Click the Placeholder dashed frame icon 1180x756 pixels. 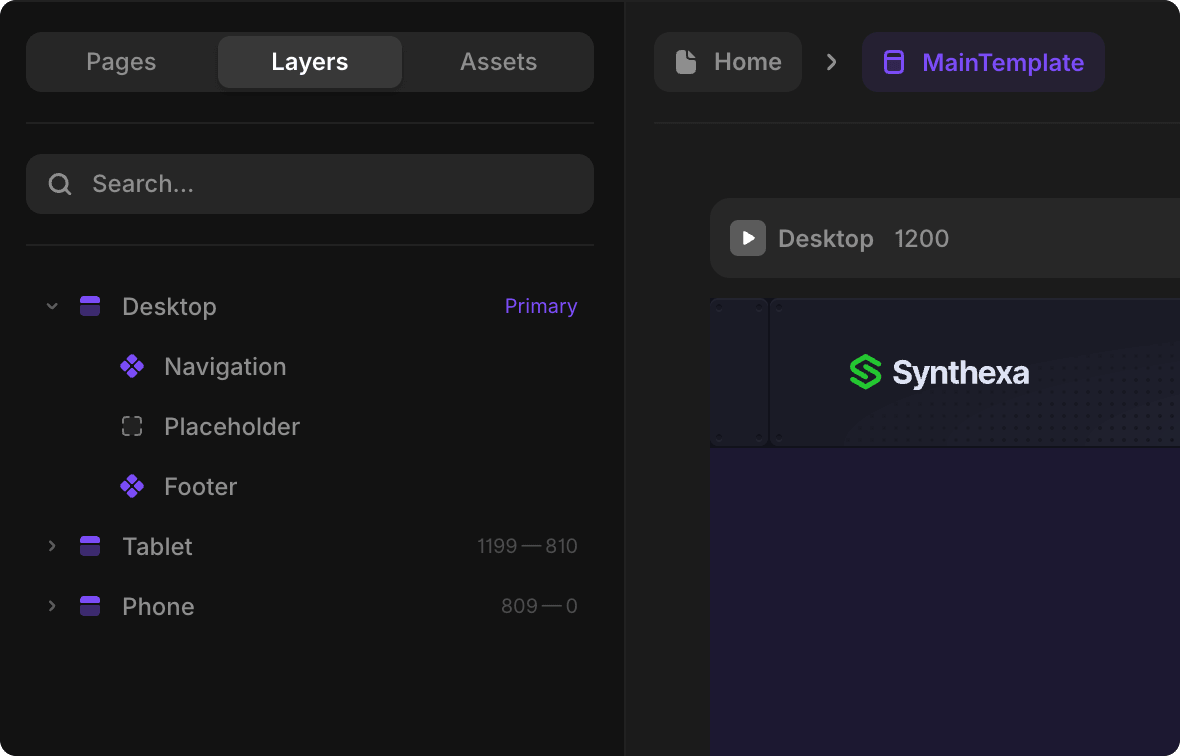pos(132,427)
